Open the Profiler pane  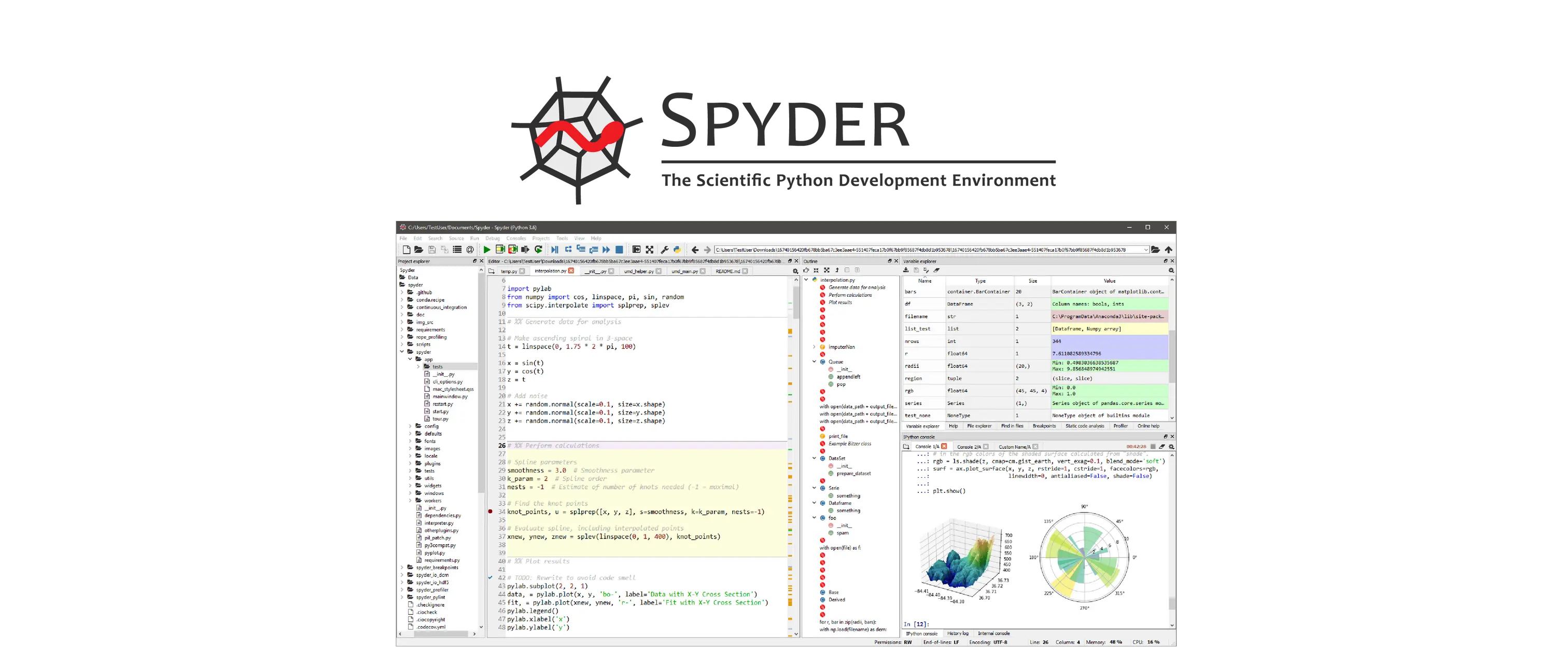1121,426
